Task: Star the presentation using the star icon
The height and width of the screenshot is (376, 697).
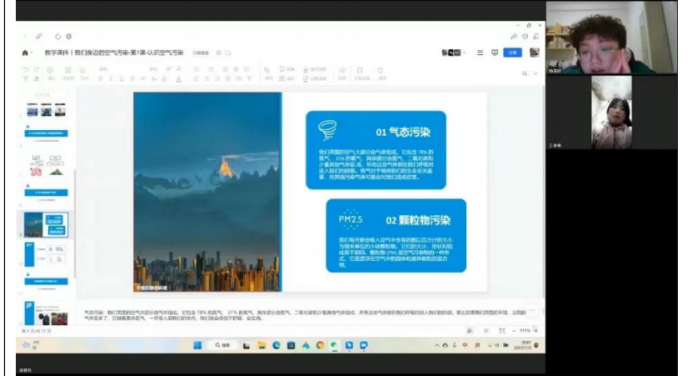Action: 219,52
